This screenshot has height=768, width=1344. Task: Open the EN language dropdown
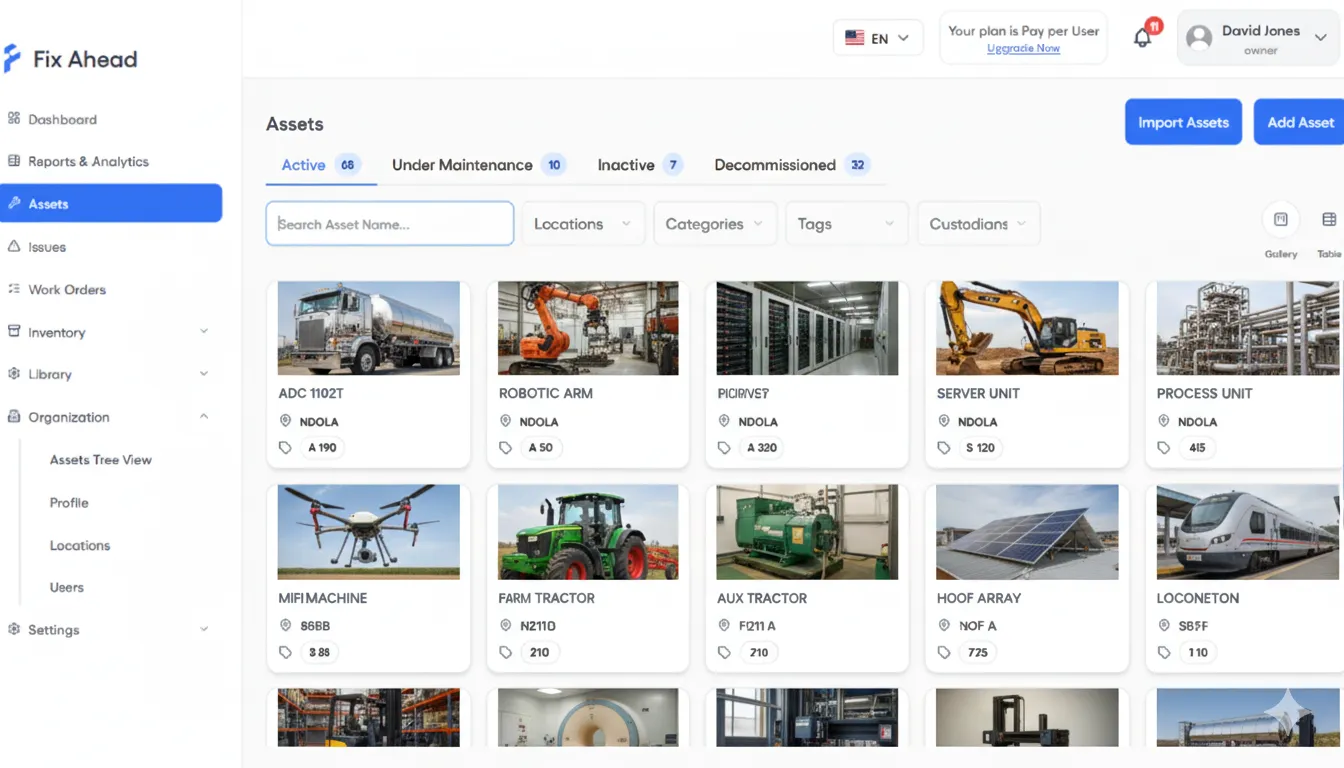pyautogui.click(x=877, y=38)
